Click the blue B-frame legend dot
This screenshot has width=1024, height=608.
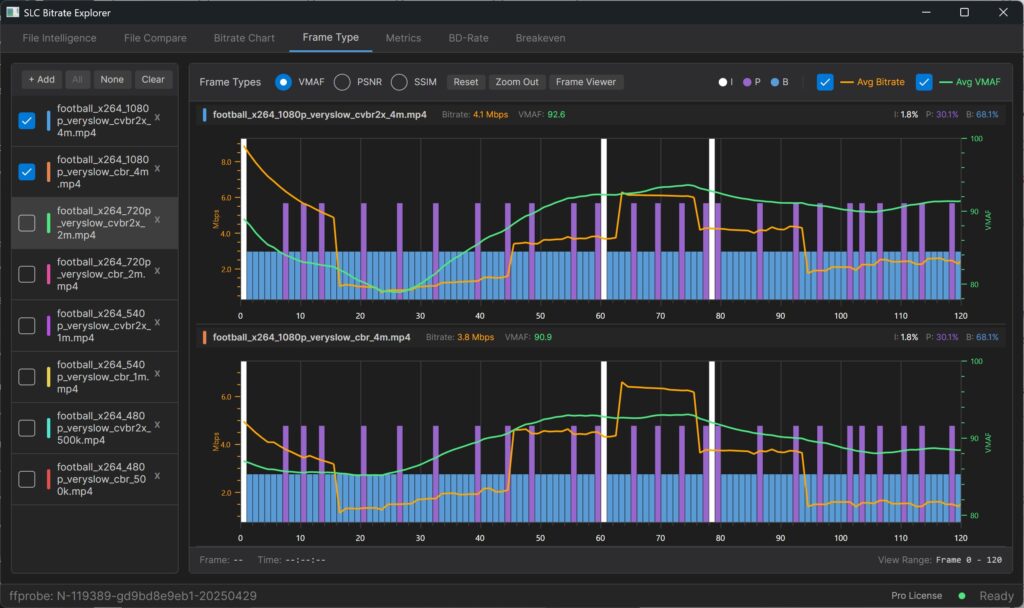pos(775,82)
